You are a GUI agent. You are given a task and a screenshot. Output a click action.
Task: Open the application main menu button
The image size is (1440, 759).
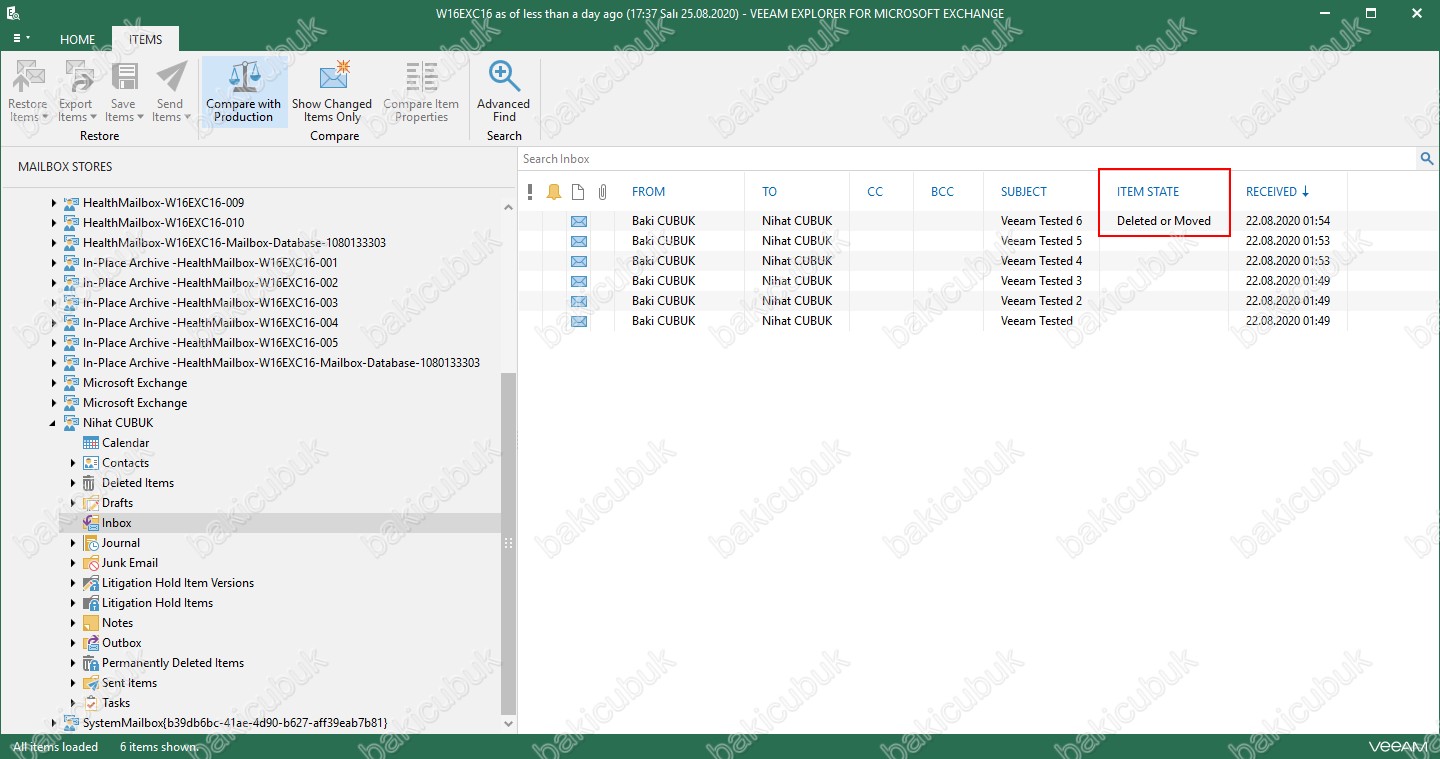click(x=20, y=39)
